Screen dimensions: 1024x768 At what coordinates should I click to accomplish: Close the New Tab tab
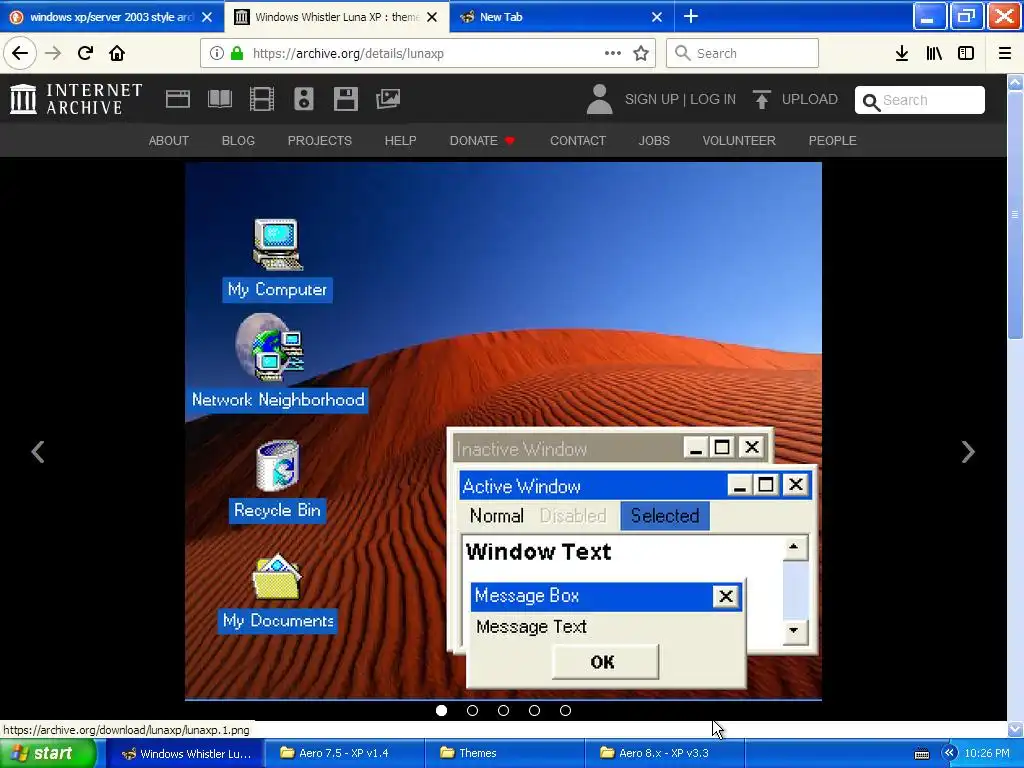pos(657,17)
